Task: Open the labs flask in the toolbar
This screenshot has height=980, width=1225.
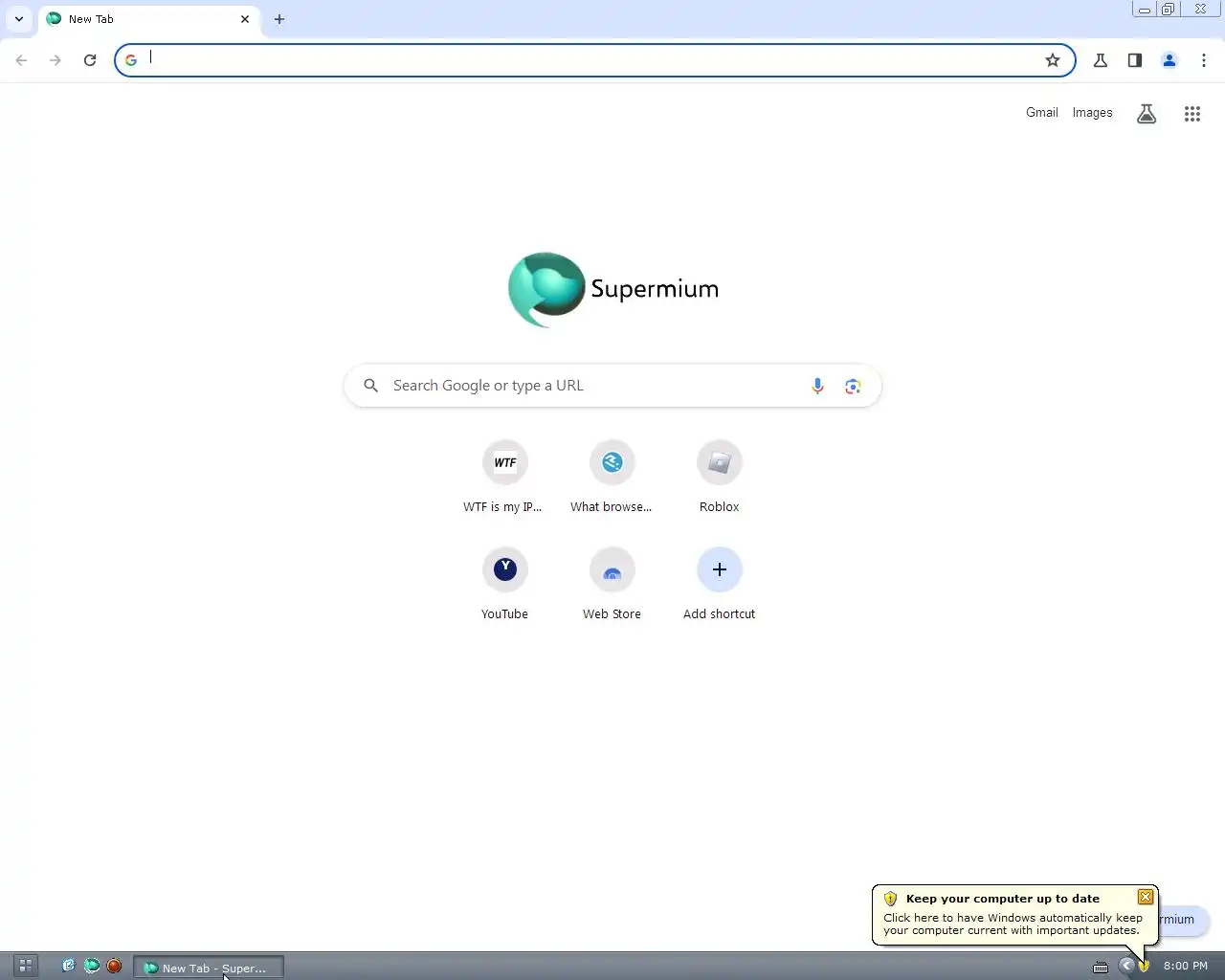Action: 1101,60
